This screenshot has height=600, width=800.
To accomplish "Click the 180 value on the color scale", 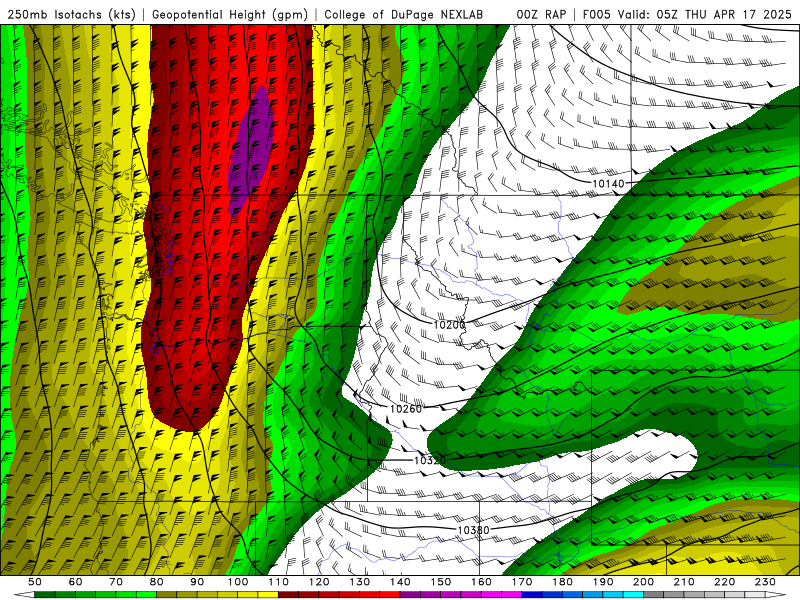I will [562, 582].
